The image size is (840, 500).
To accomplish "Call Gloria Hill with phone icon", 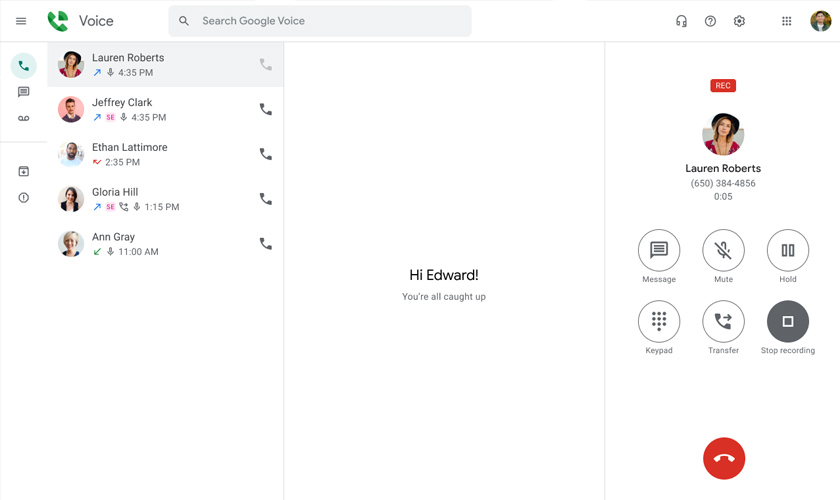I will pyautogui.click(x=266, y=199).
